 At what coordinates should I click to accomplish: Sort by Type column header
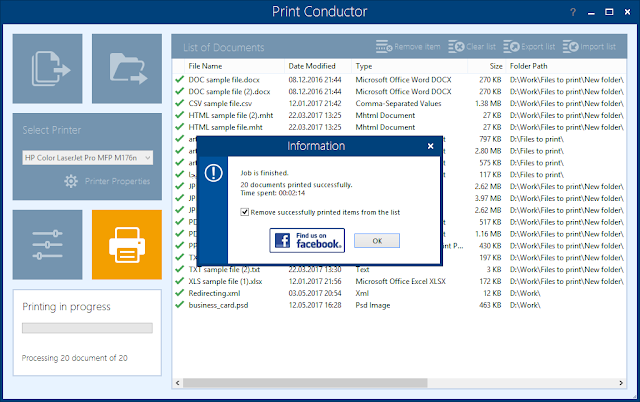pos(409,66)
